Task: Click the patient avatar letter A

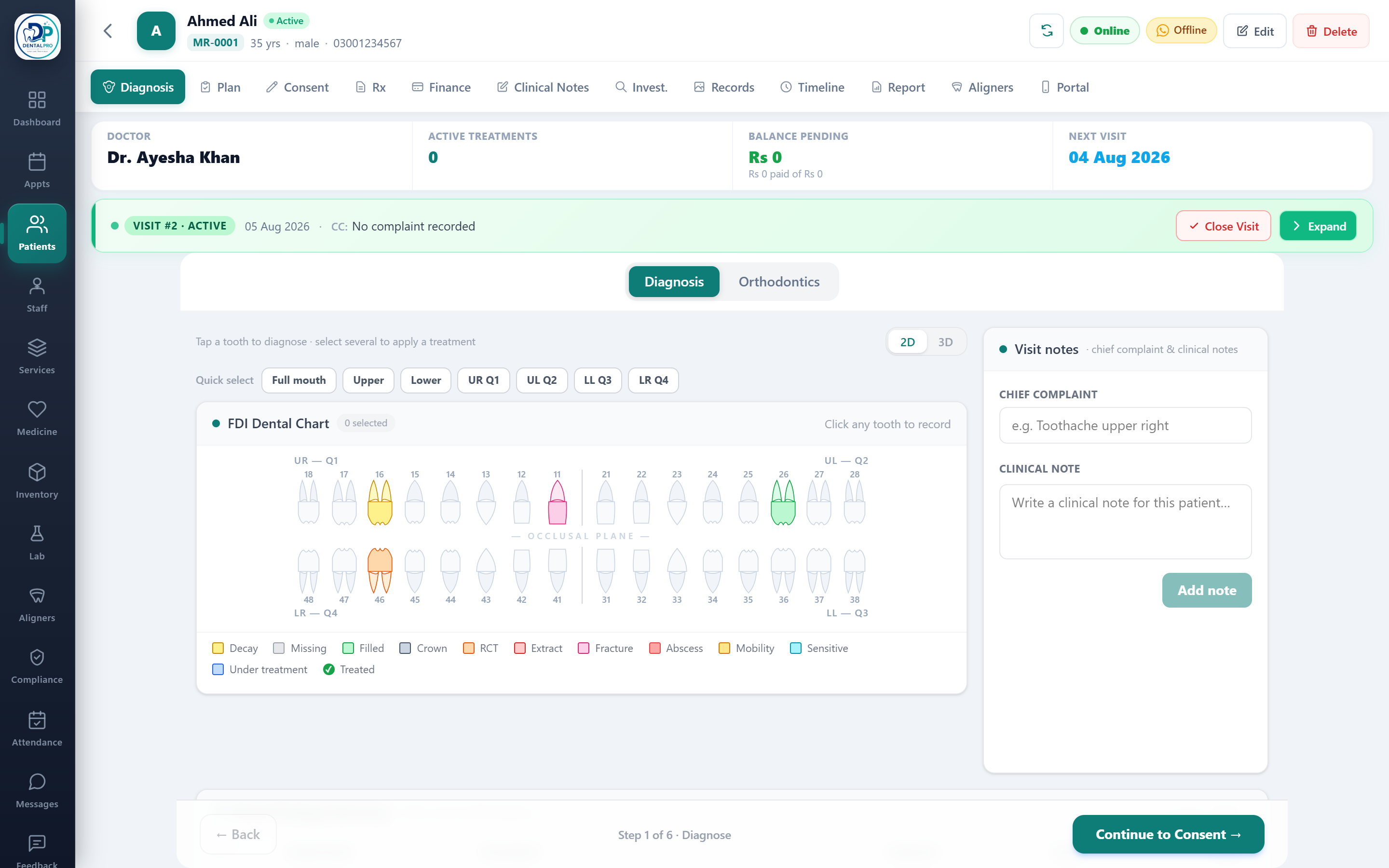Action: (156, 31)
